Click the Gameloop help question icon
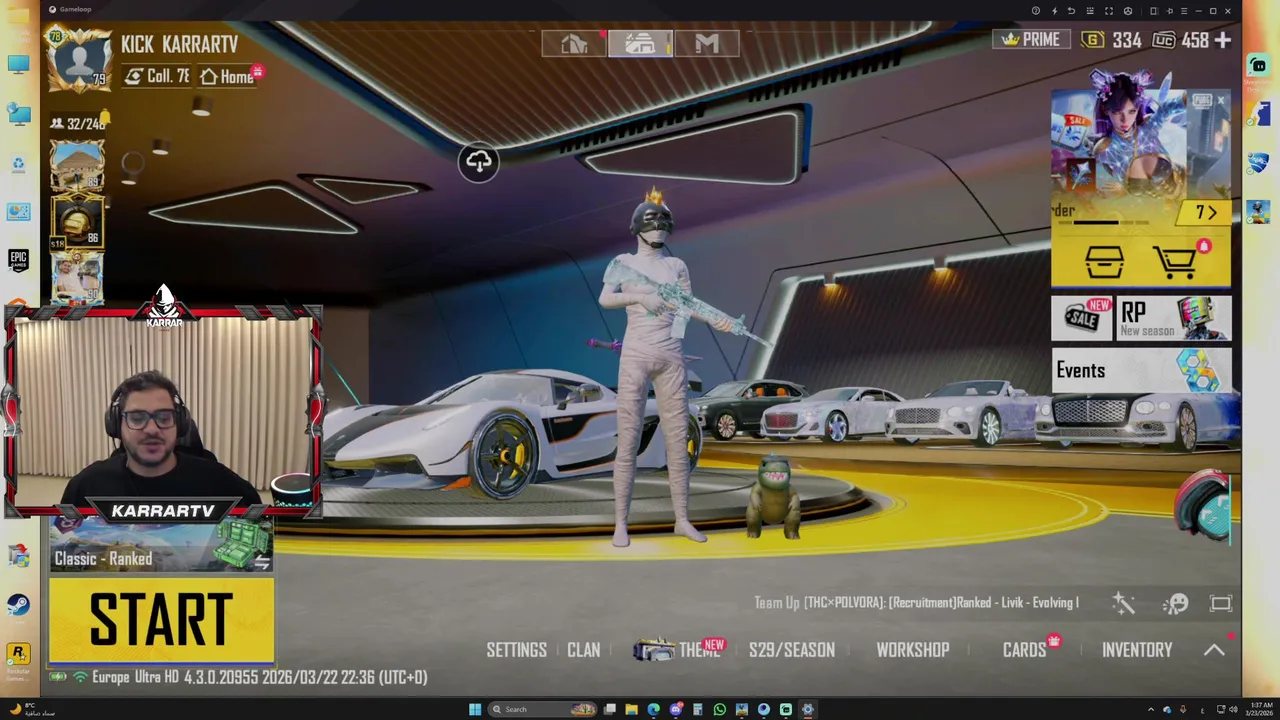Image resolution: width=1280 pixels, height=720 pixels. tap(1035, 11)
